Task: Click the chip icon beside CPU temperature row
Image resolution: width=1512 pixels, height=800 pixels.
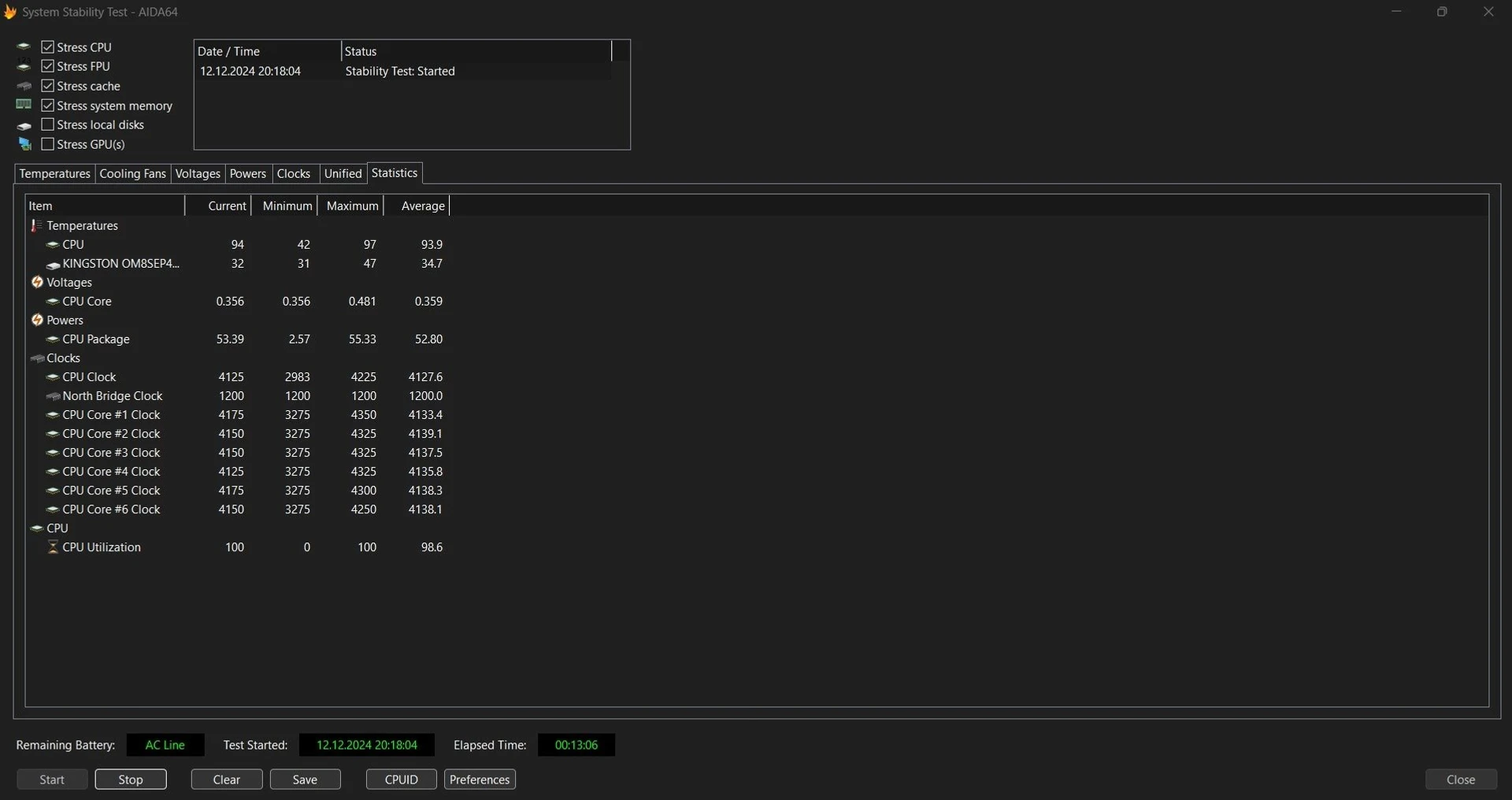Action: 53,245
